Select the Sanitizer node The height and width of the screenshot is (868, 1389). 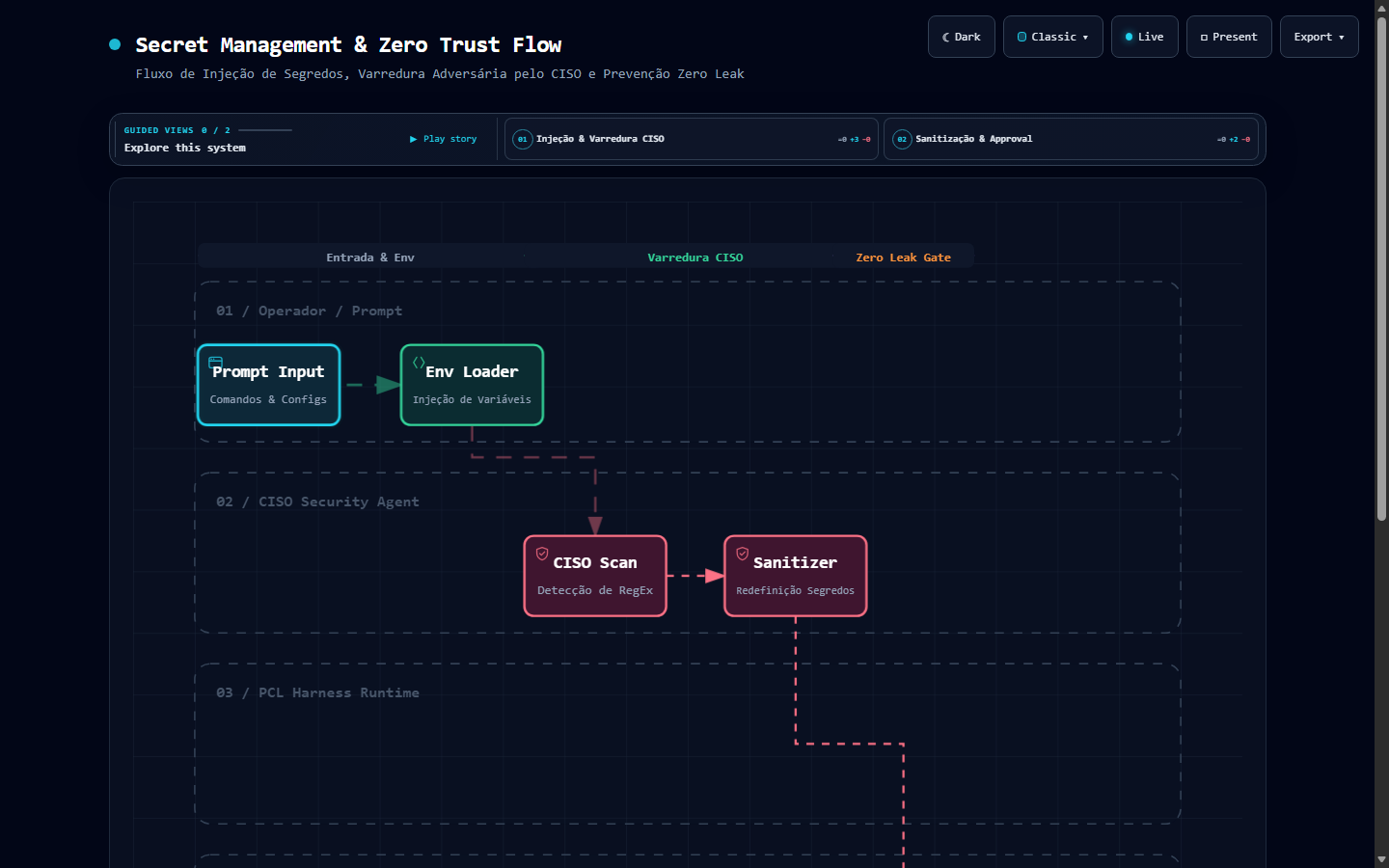pos(796,576)
